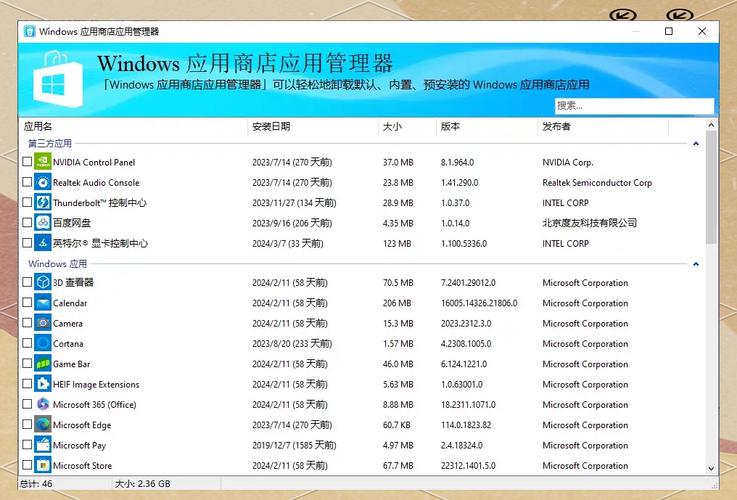Viewport: 737px width, 500px height.
Task: Tick the Calendar checkbox
Action: tap(27, 302)
